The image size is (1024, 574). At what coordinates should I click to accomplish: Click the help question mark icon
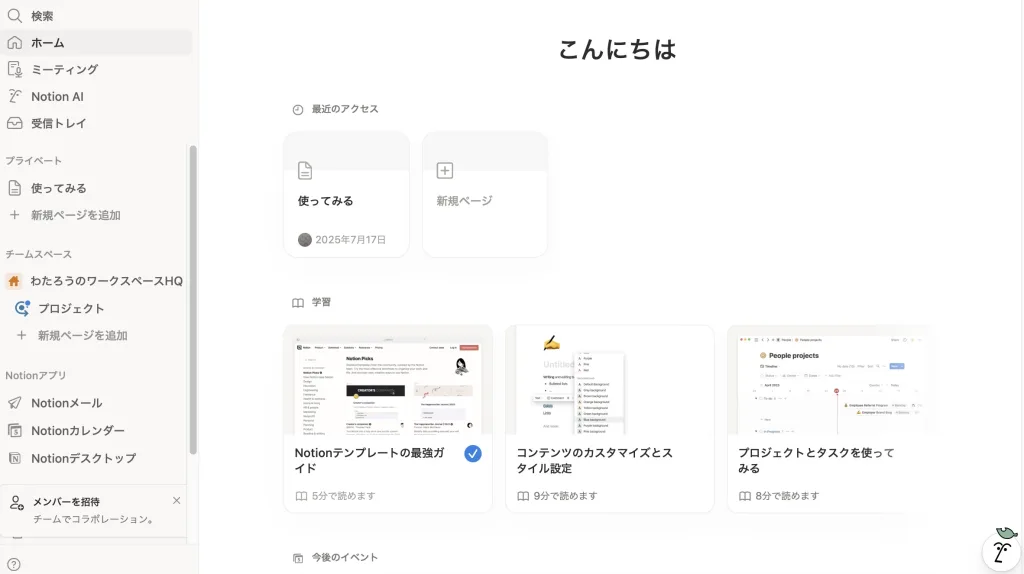pos(14,564)
